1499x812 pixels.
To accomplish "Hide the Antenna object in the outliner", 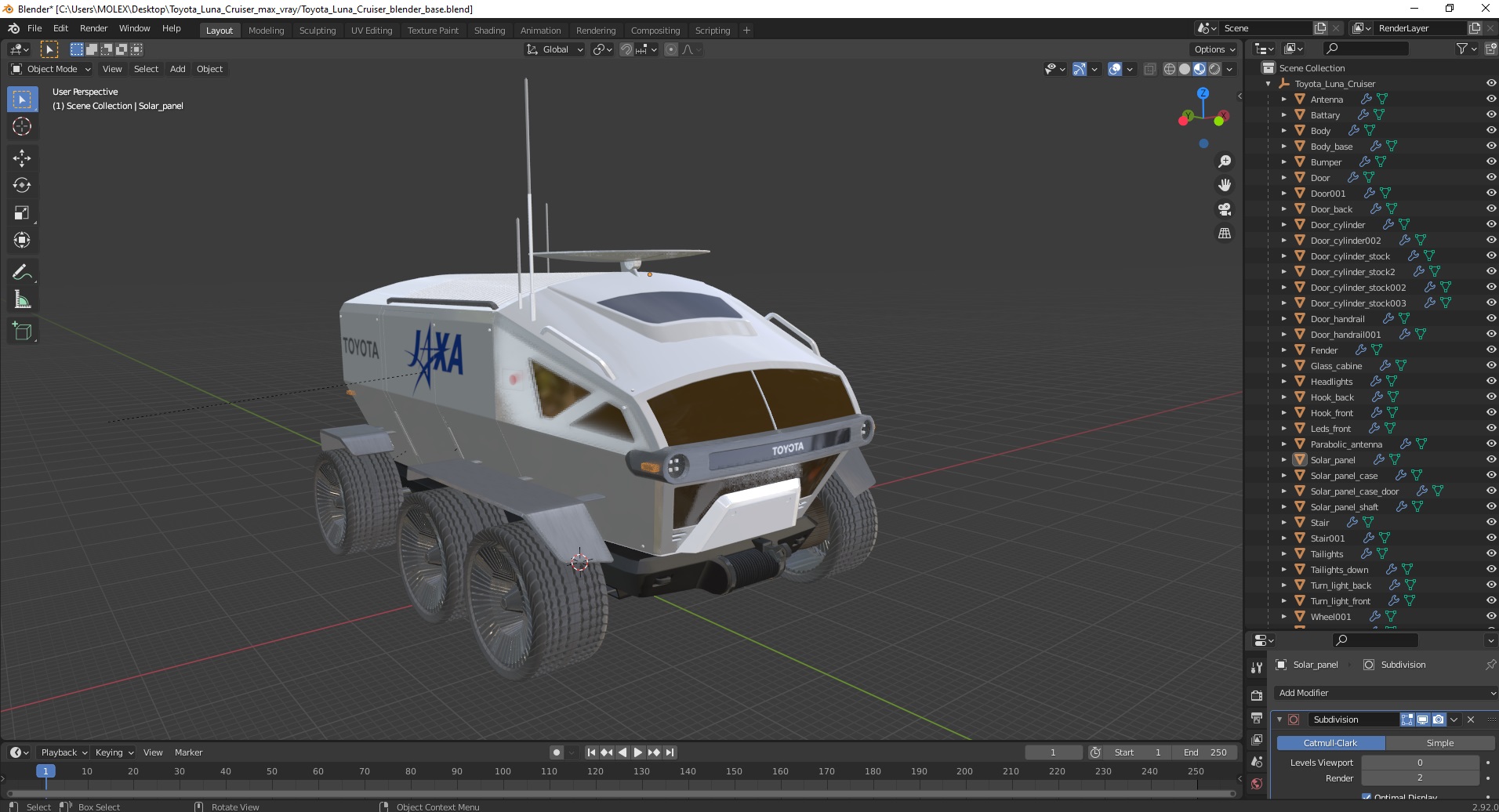I will [1490, 100].
